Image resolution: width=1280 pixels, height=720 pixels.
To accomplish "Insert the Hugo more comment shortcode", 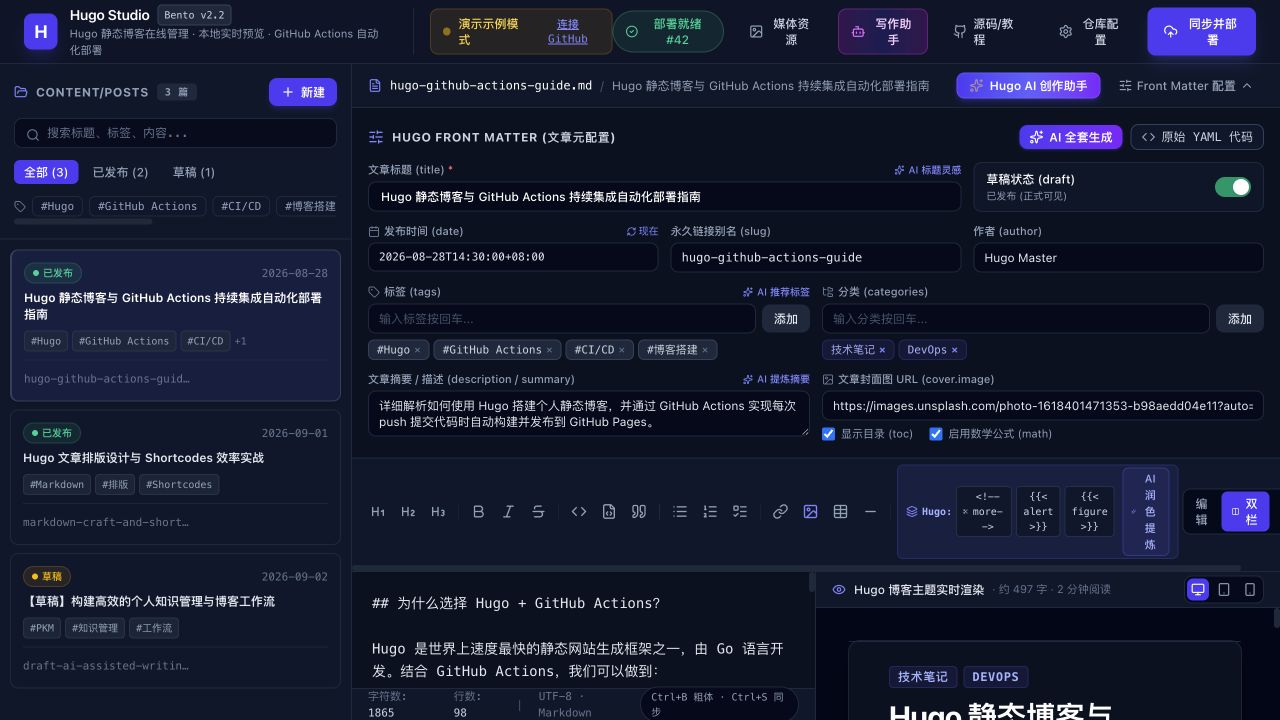I will tap(984, 511).
